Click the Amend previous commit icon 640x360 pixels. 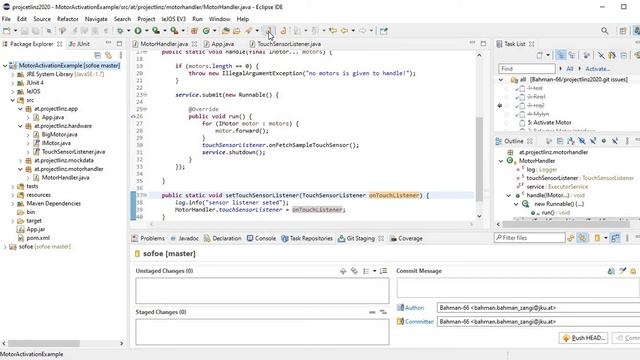click(611, 271)
